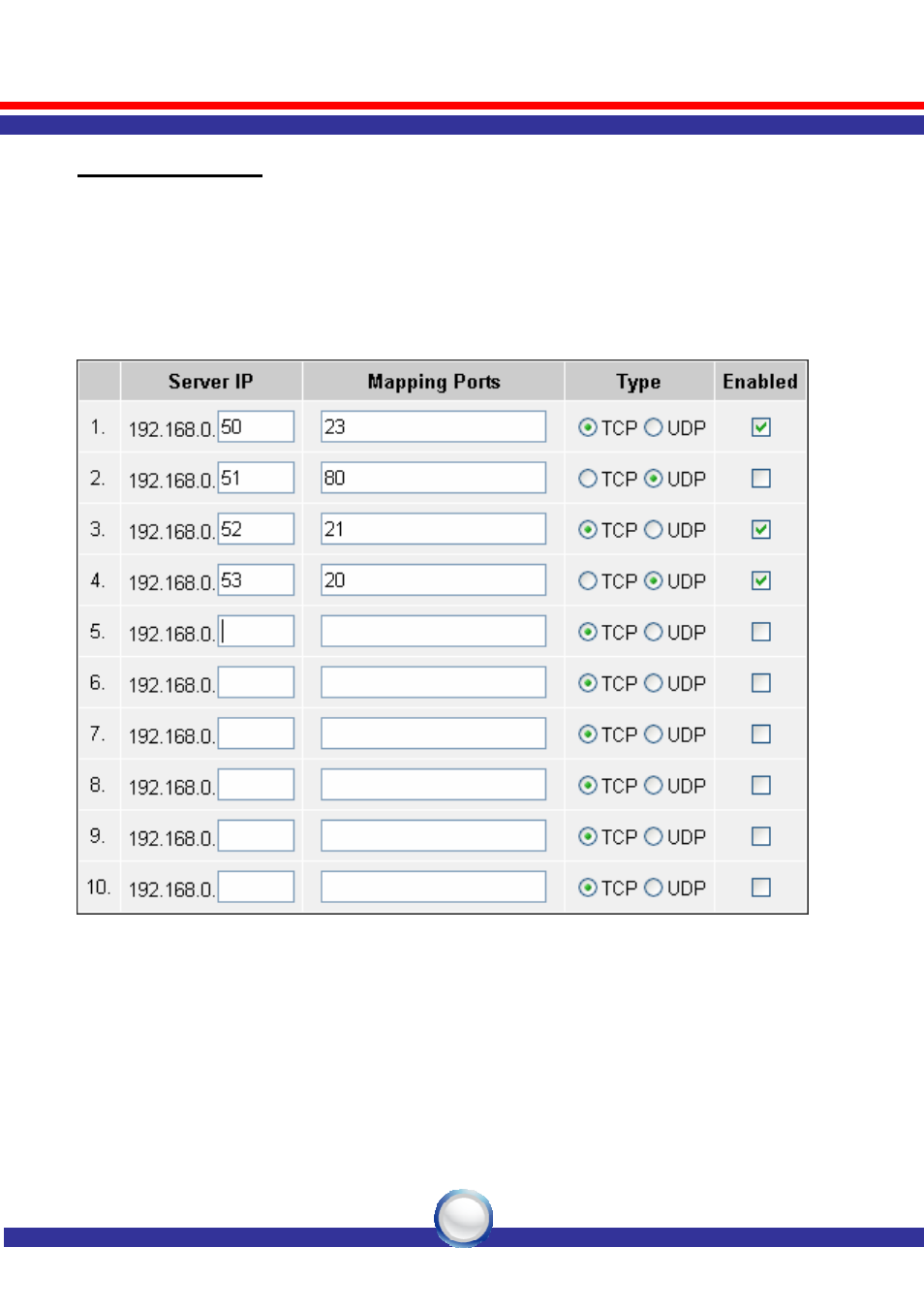Click Server IP field containing 50

(x=256, y=426)
